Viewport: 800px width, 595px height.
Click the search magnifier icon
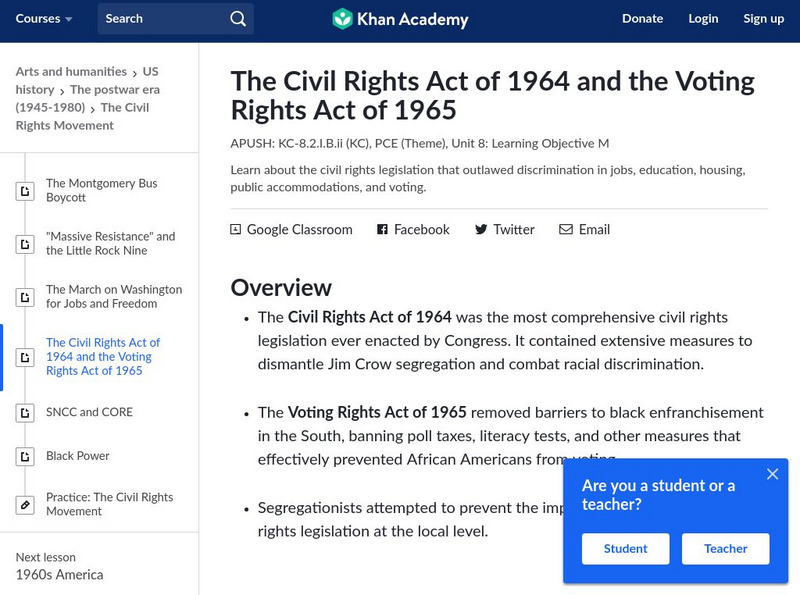[237, 19]
